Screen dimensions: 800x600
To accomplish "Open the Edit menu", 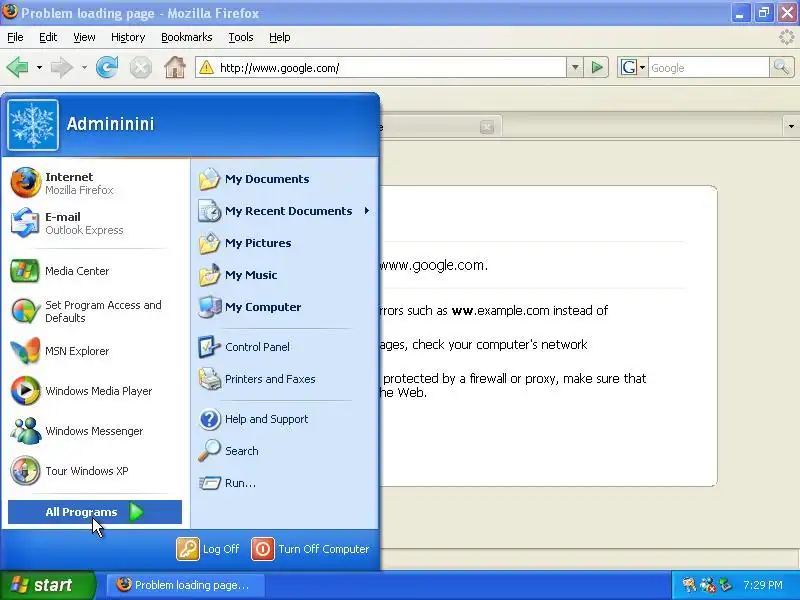I will [x=48, y=37].
